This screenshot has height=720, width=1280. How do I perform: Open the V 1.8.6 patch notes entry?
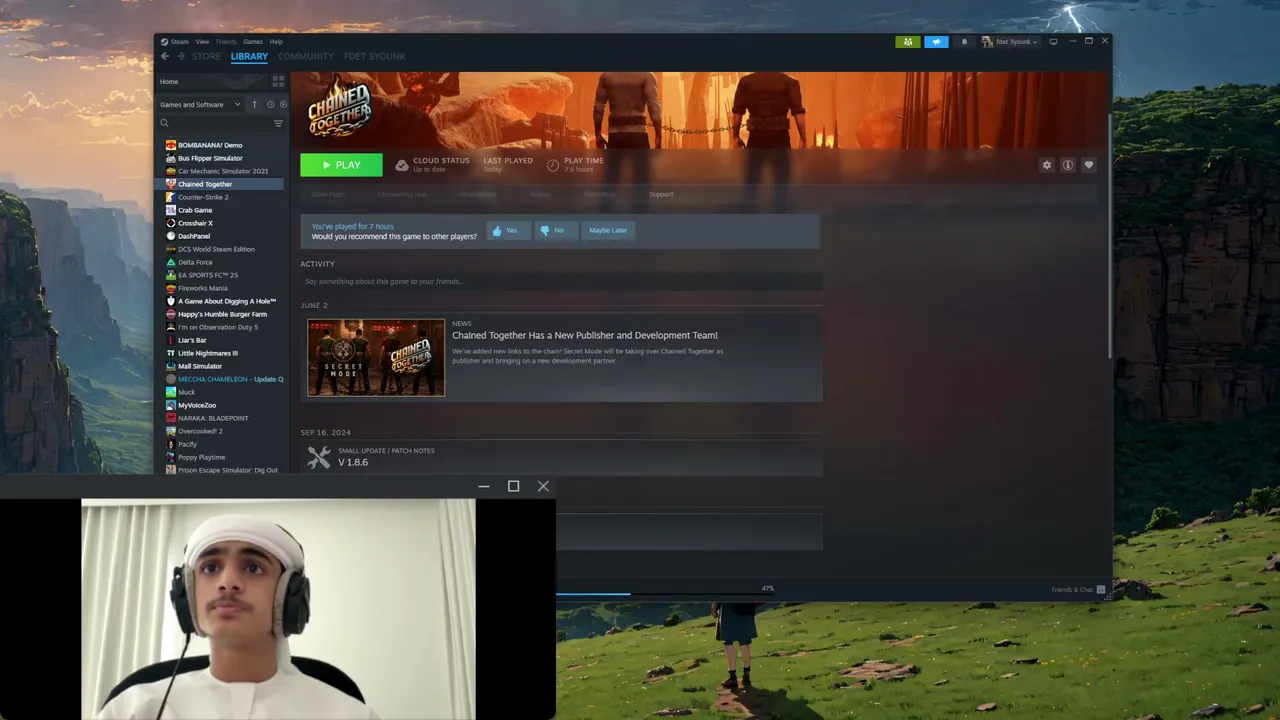[353, 462]
